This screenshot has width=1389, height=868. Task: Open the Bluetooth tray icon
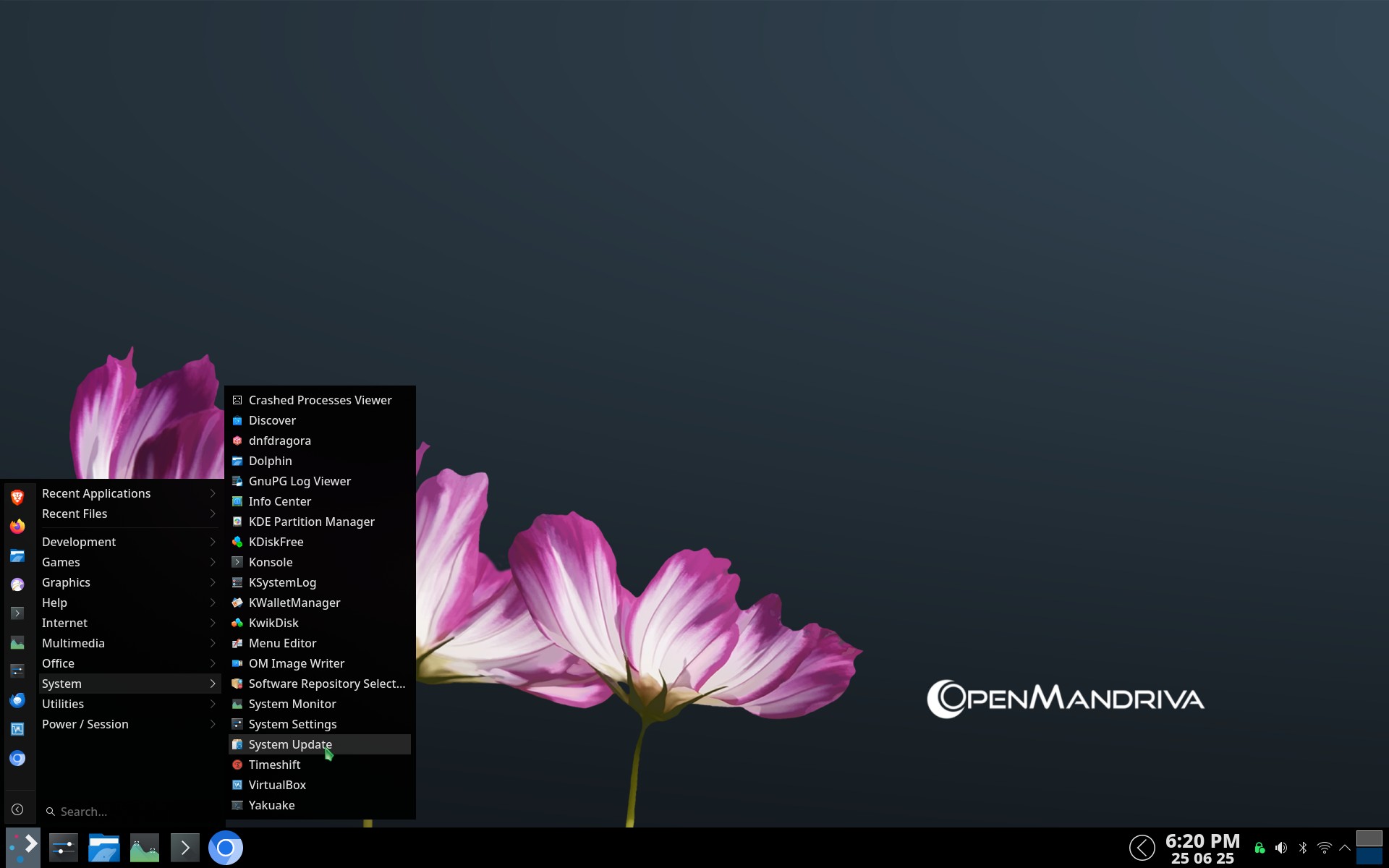pyautogui.click(x=1303, y=848)
